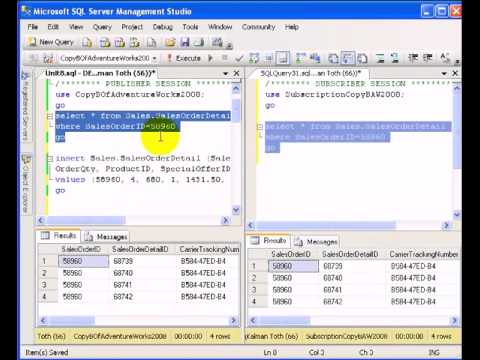Click right scroll arrow under publisher results grid

[x=234, y=320]
